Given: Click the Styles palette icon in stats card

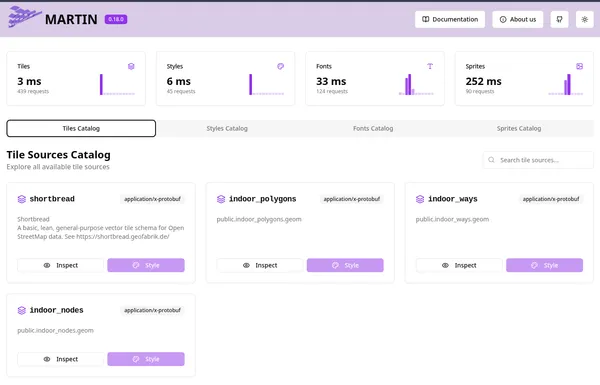Looking at the screenshot, I should 280,67.
